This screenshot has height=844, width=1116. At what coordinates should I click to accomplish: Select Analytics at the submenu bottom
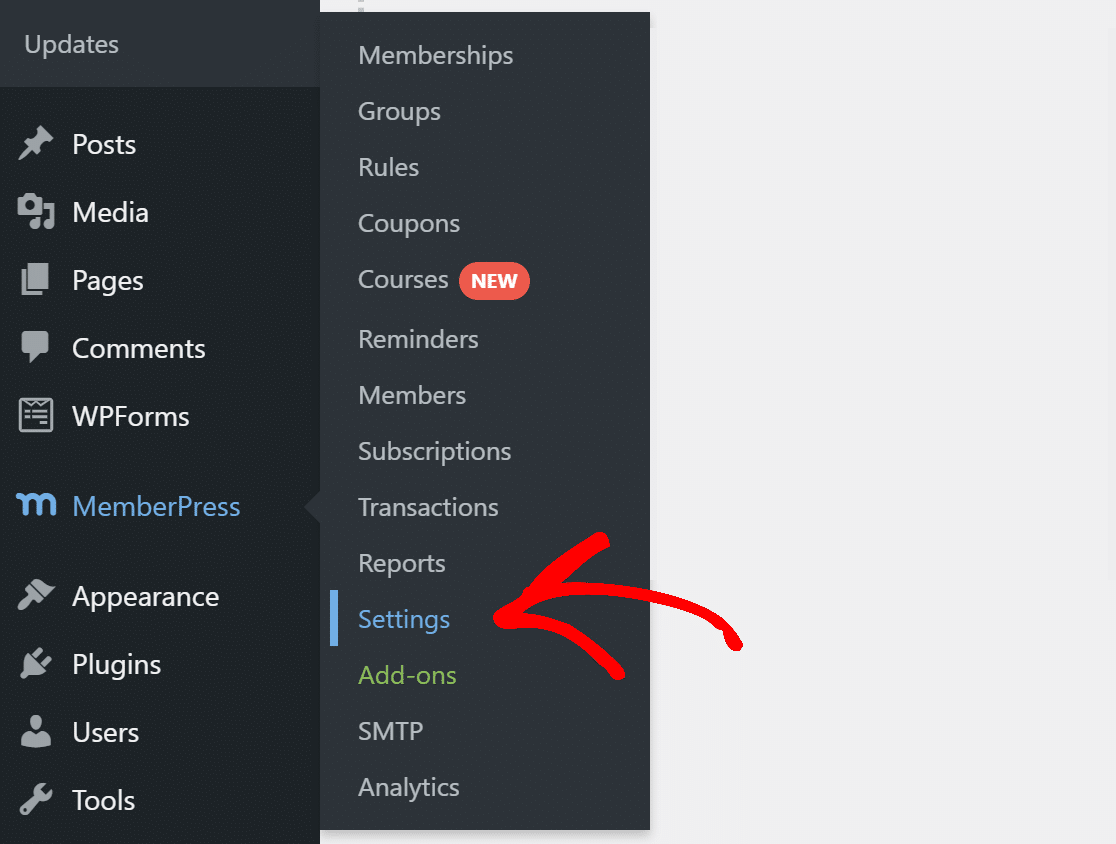[x=408, y=787]
